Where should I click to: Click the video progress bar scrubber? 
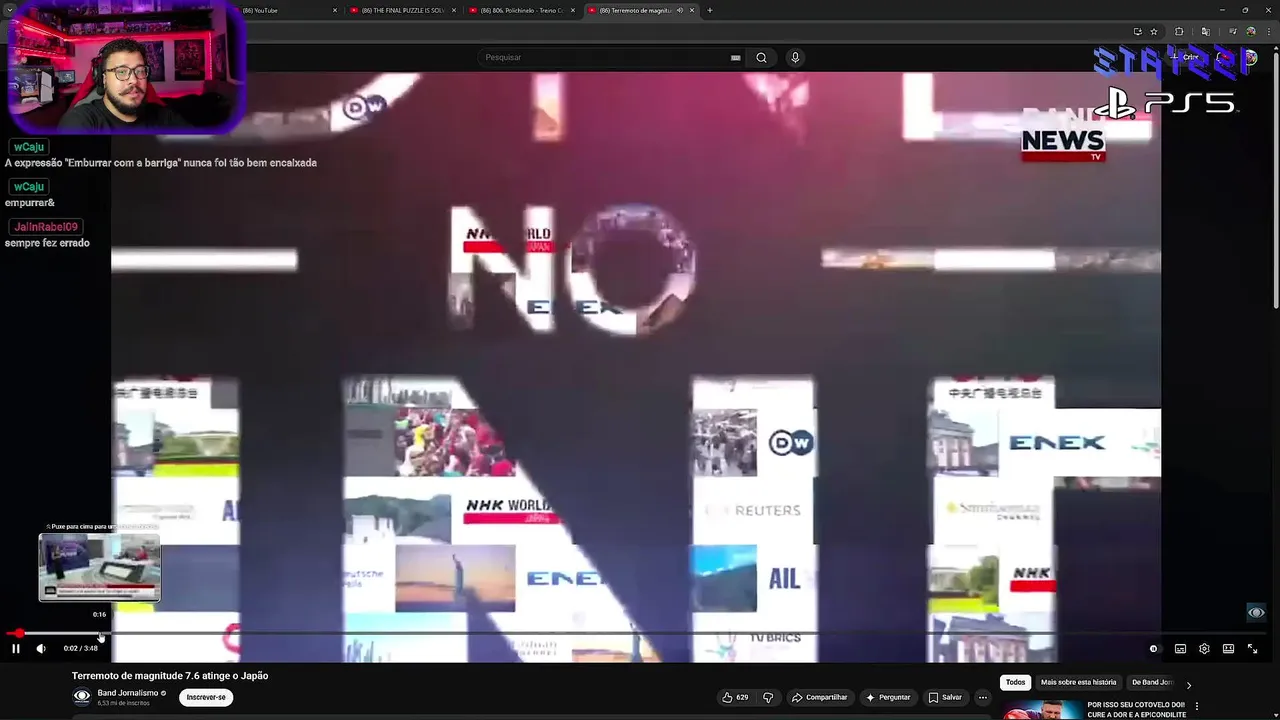[x=19, y=633]
